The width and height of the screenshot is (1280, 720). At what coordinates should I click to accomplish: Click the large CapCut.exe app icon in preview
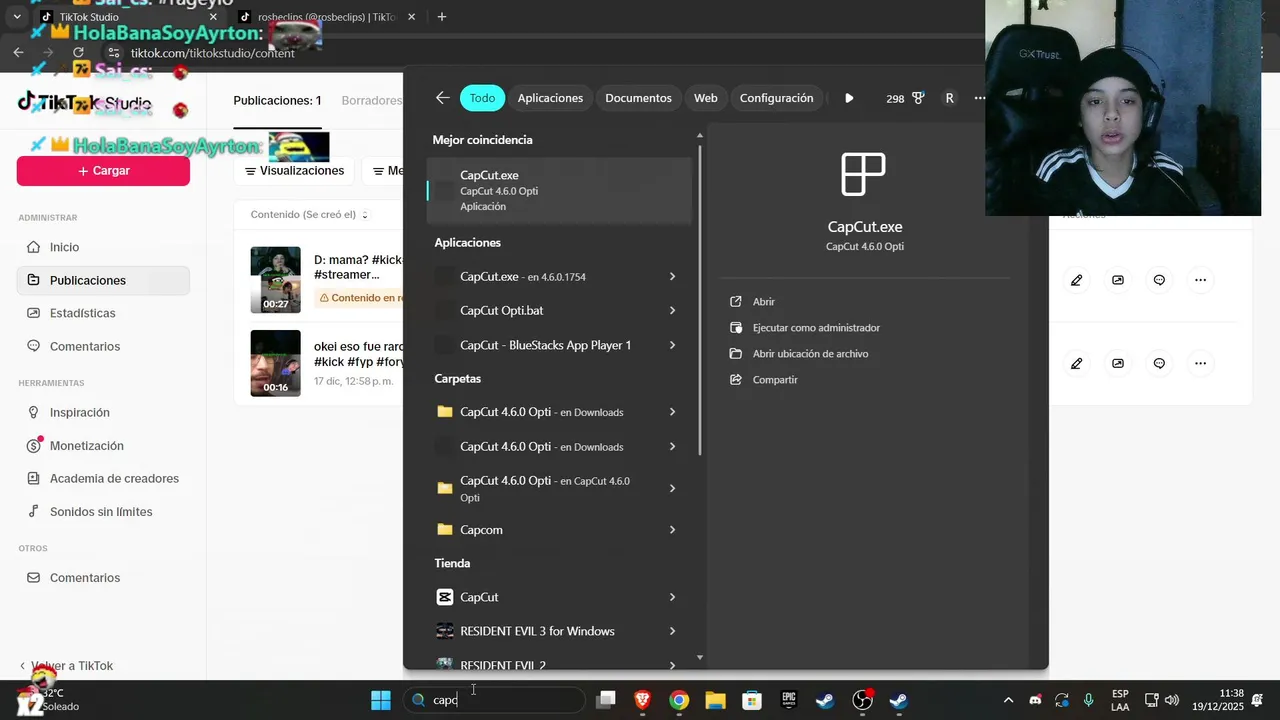click(x=864, y=174)
